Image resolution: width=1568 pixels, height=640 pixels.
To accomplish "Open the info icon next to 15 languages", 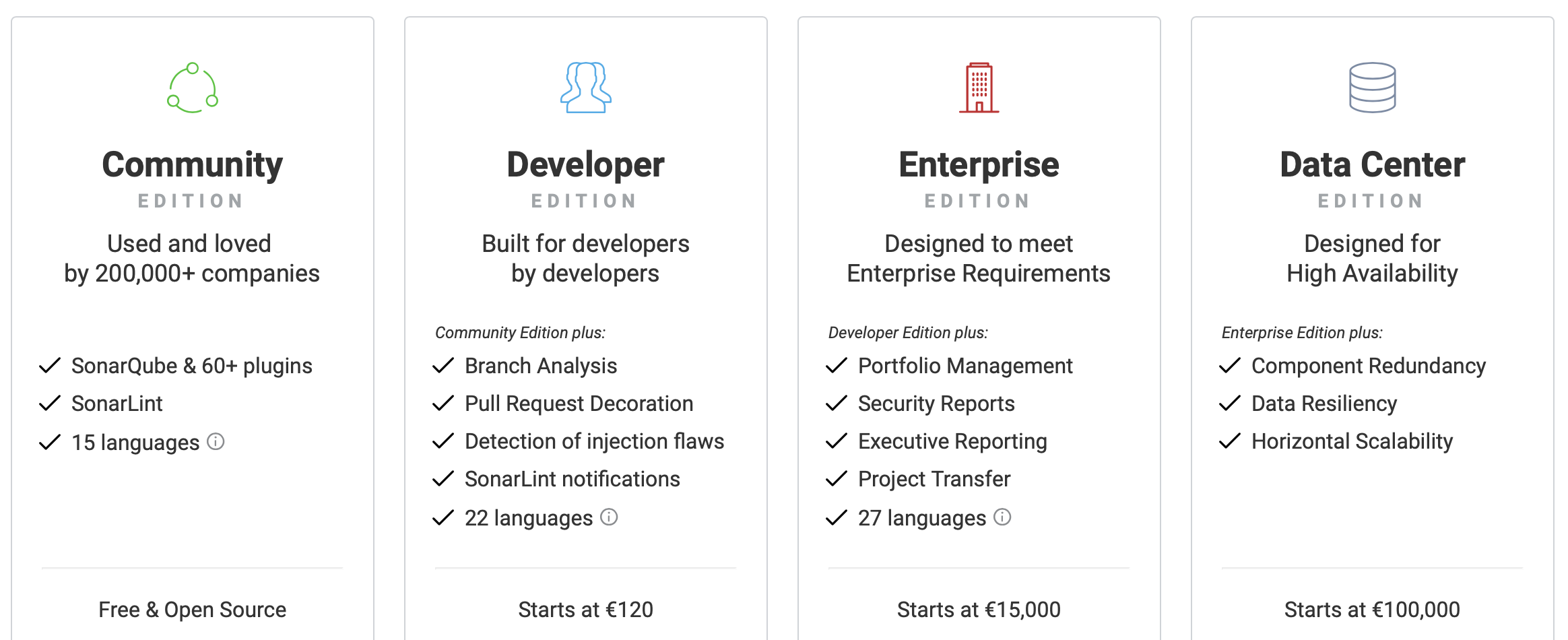I will (x=216, y=442).
